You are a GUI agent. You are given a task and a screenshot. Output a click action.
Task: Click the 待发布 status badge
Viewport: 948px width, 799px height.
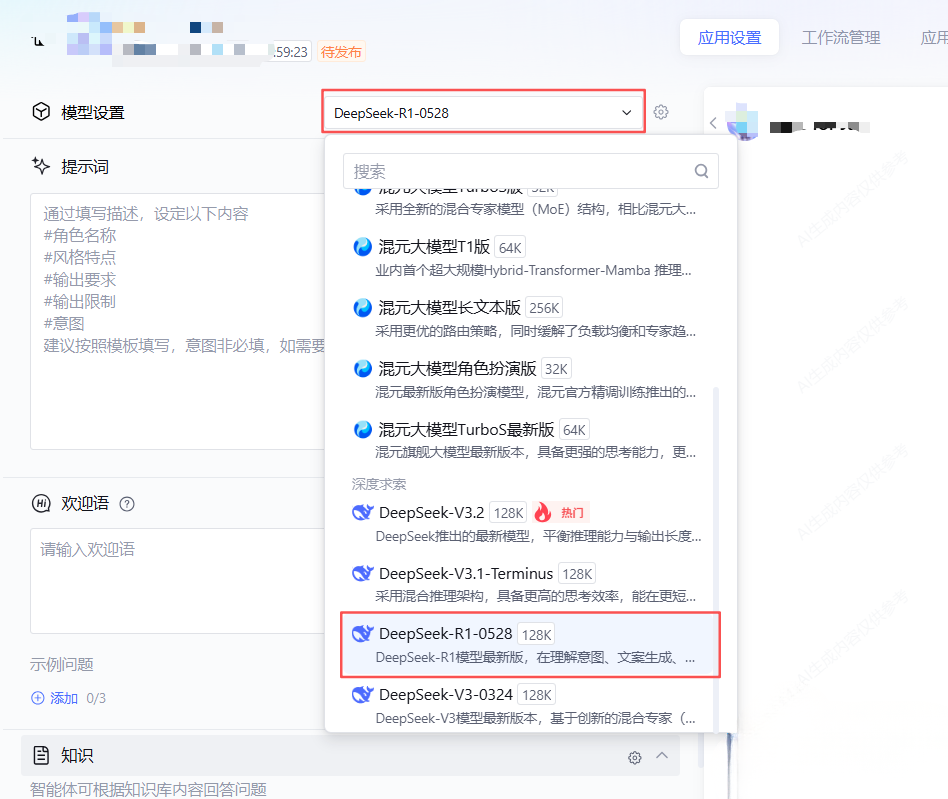click(x=341, y=52)
